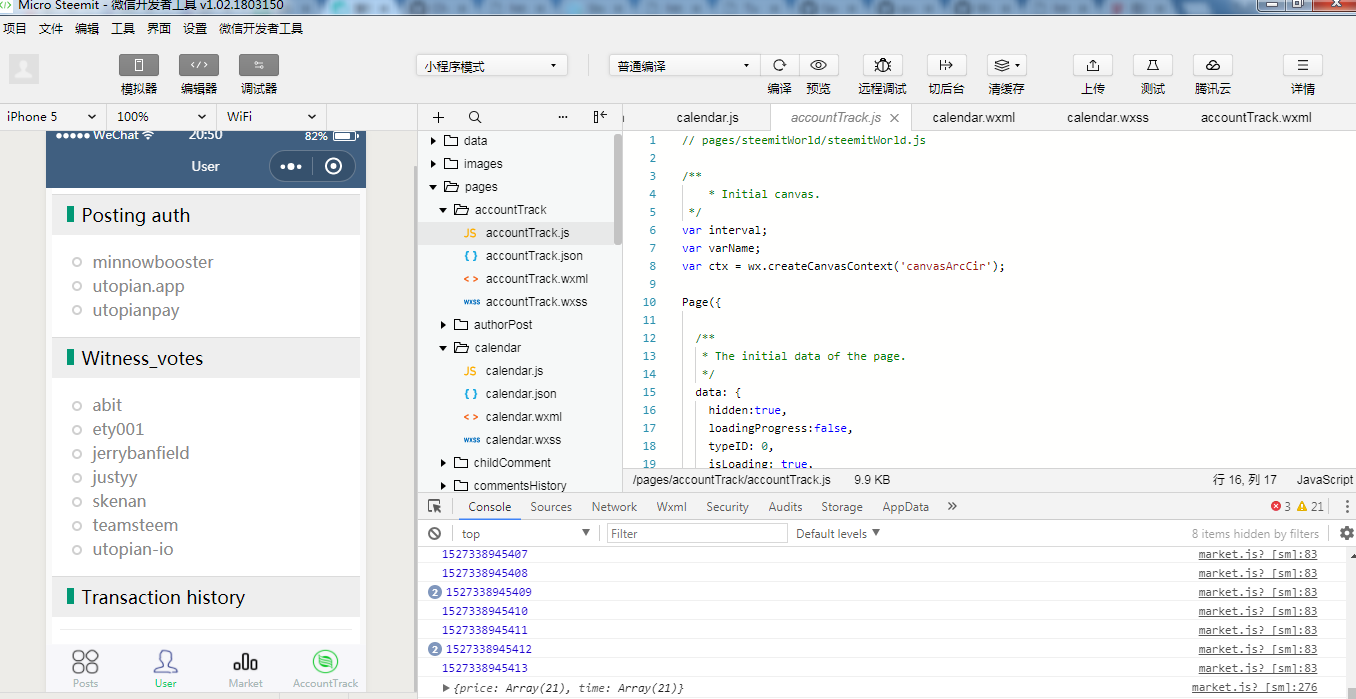Image resolution: width=1356 pixels, height=699 pixels.
Task: Click the switch-to-background (切后台) icon
Action: 946,65
